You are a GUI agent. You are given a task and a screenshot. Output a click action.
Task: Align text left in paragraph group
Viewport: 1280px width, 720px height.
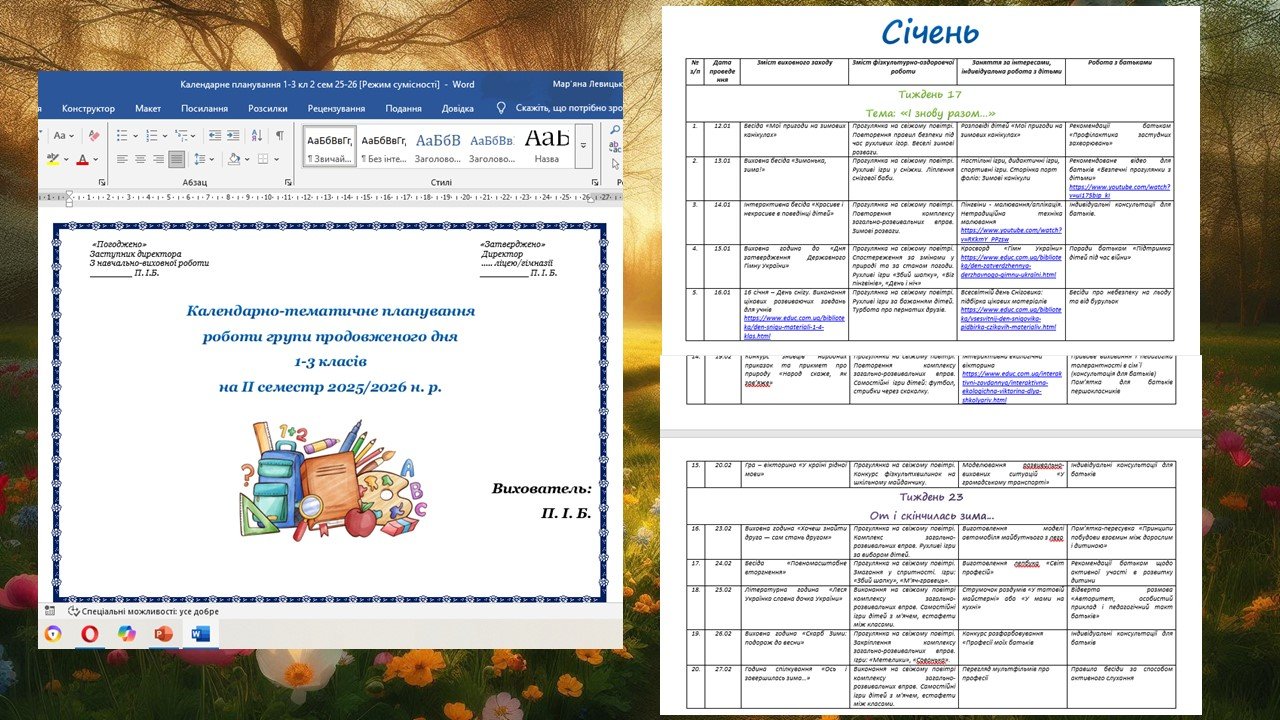click(122, 159)
